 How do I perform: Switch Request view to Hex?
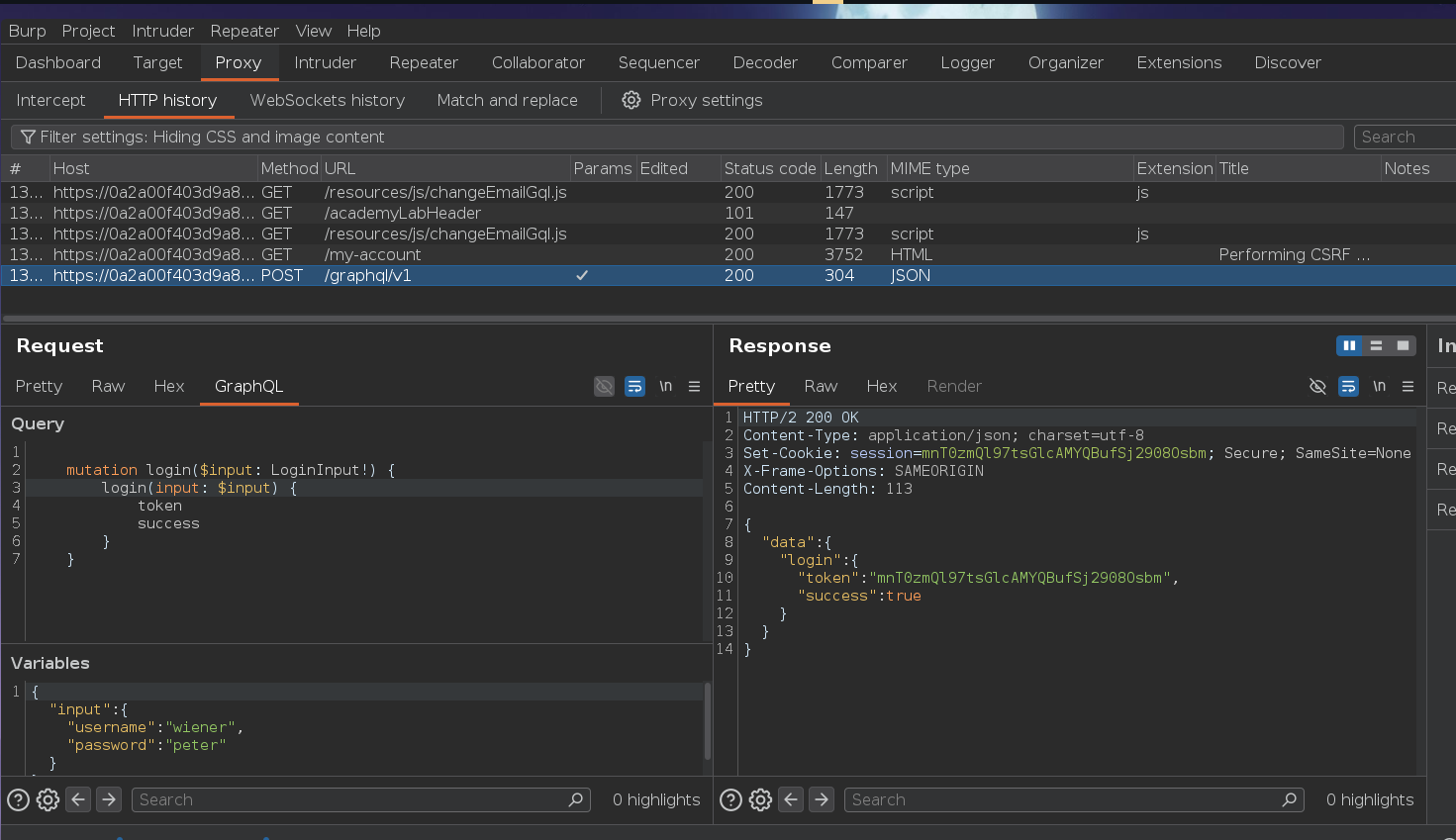point(169,386)
